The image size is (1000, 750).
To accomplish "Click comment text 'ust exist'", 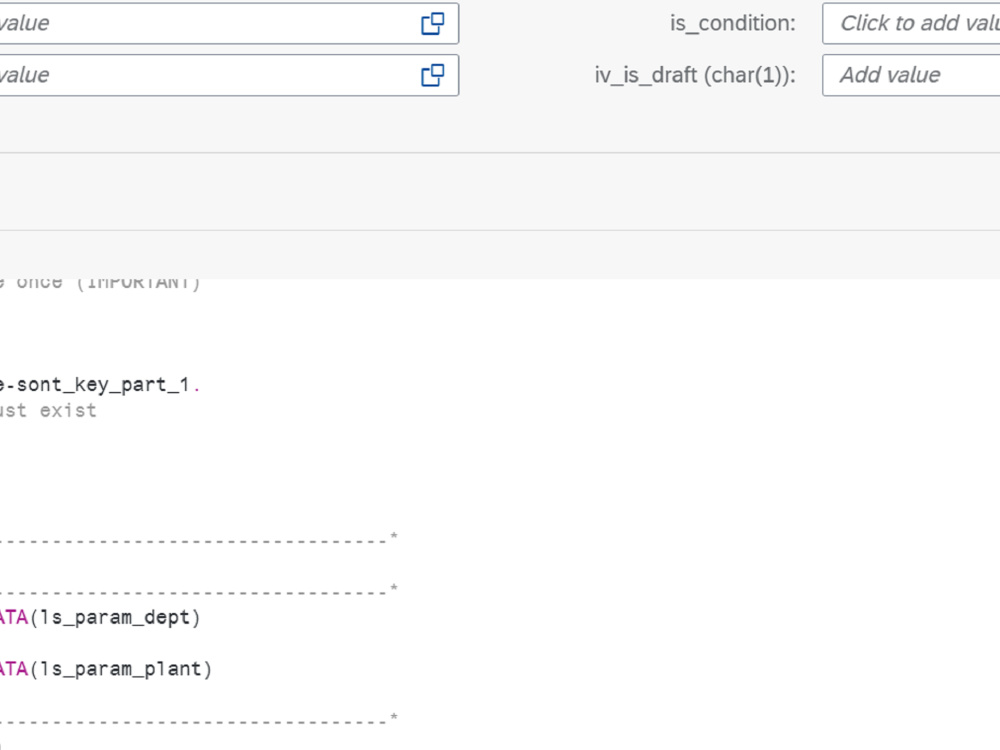I will coord(48,411).
